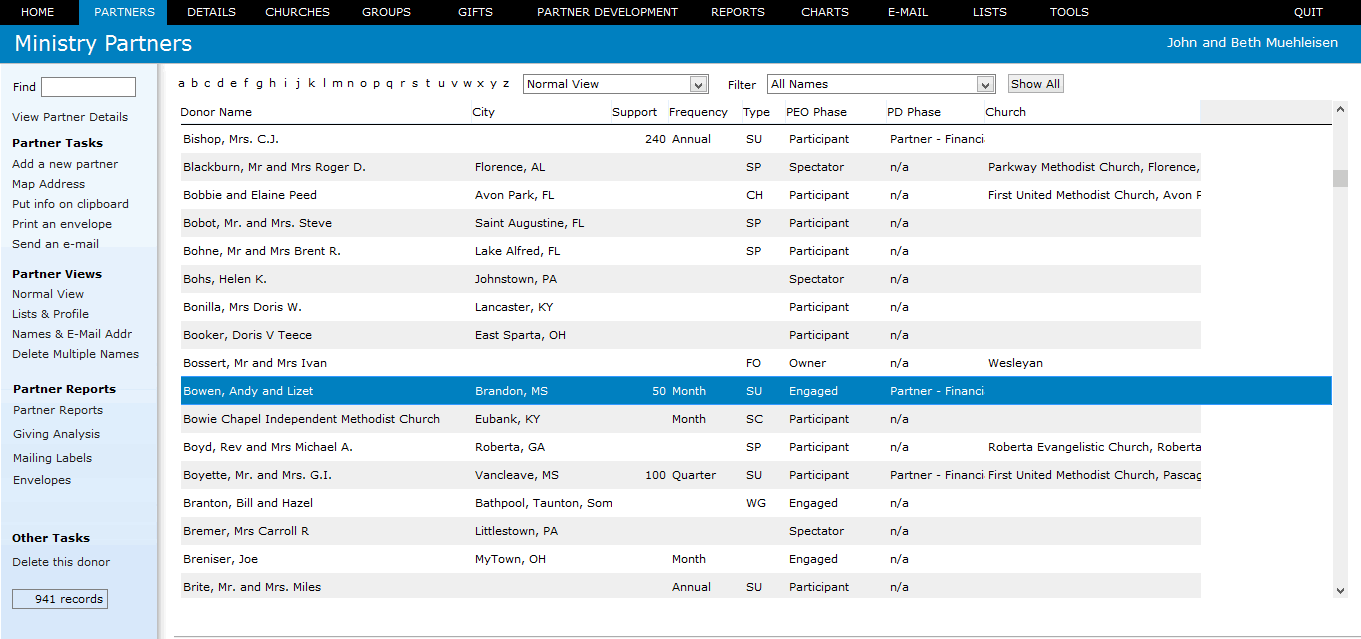This screenshot has height=639, width=1361.
Task: Click Send an e-mail link
Action: pyautogui.click(x=55, y=244)
